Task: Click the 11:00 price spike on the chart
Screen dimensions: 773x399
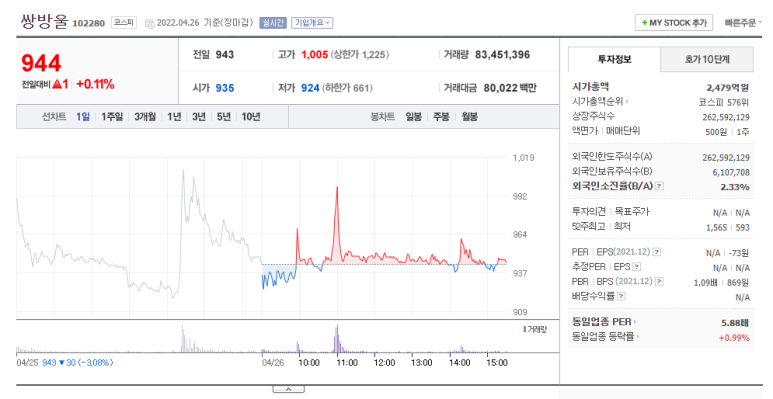Action: [x=337, y=188]
